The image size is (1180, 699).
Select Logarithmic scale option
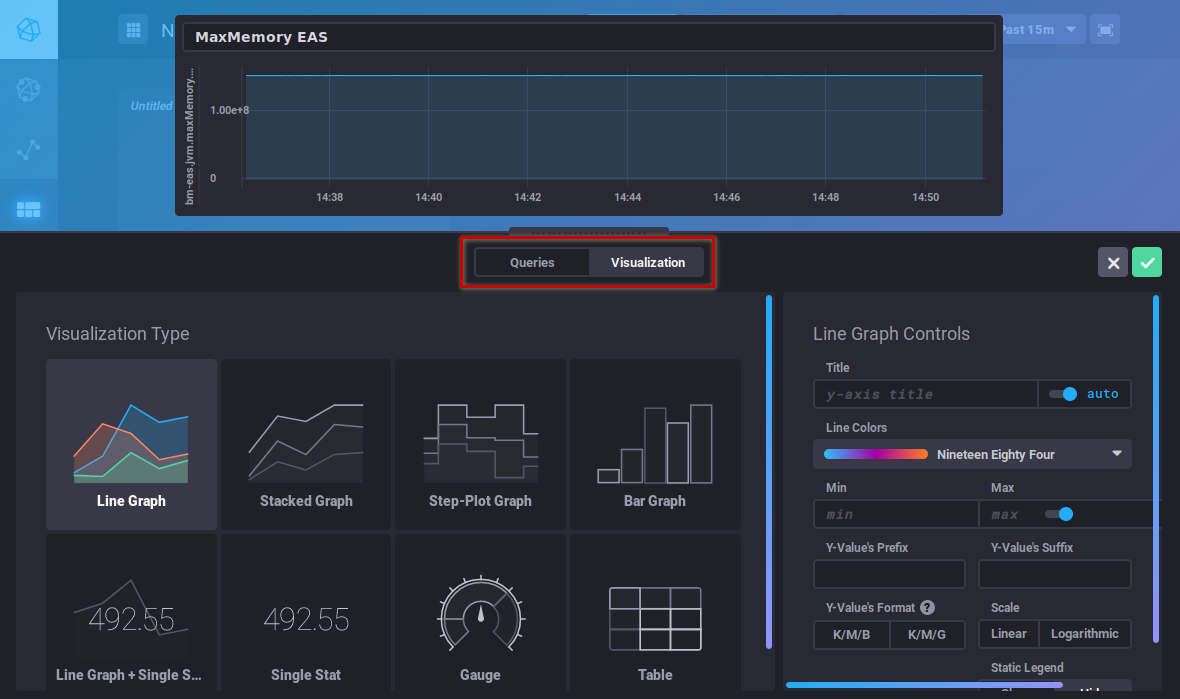(x=1085, y=634)
